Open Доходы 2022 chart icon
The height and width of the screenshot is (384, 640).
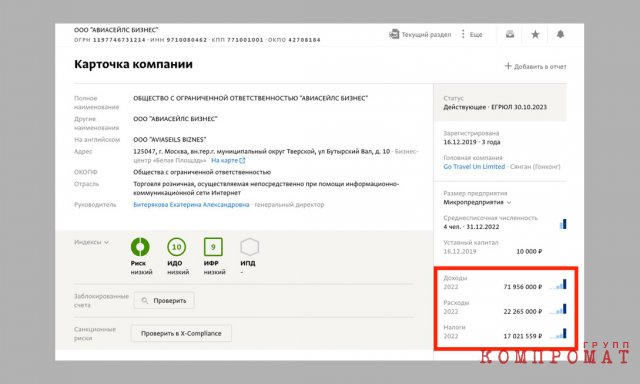tap(558, 284)
